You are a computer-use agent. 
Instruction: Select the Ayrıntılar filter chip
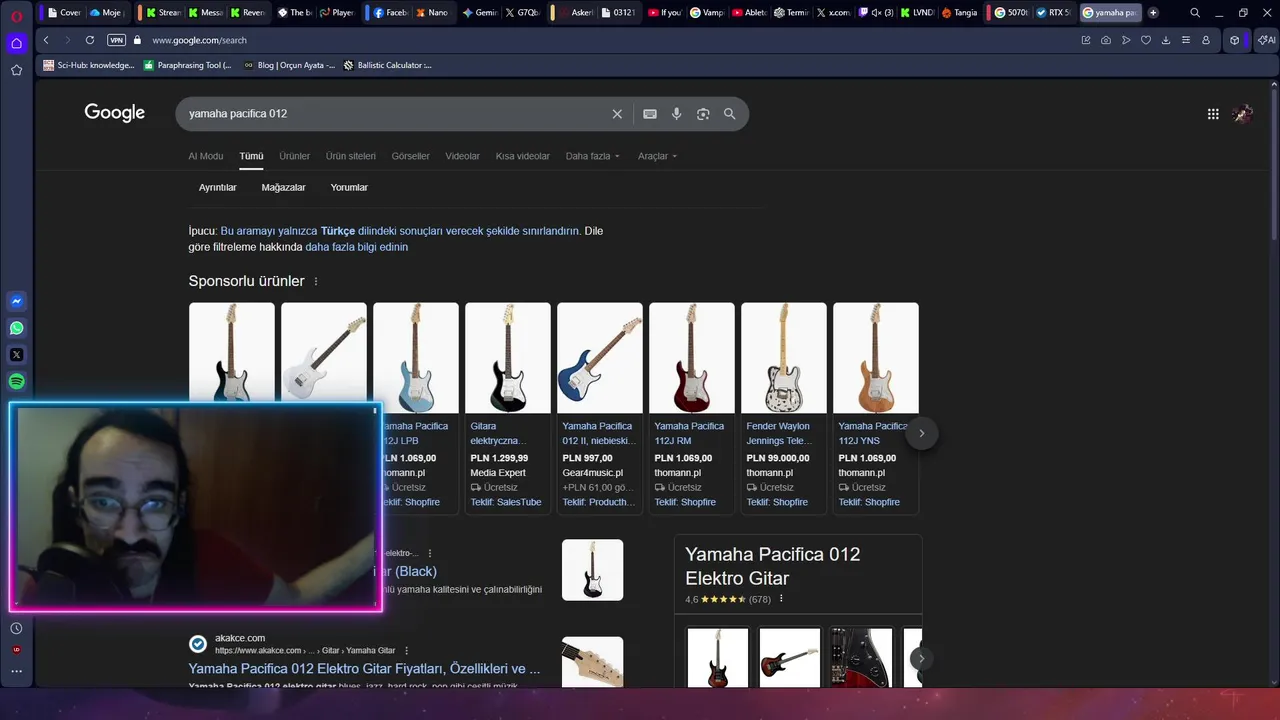[218, 187]
